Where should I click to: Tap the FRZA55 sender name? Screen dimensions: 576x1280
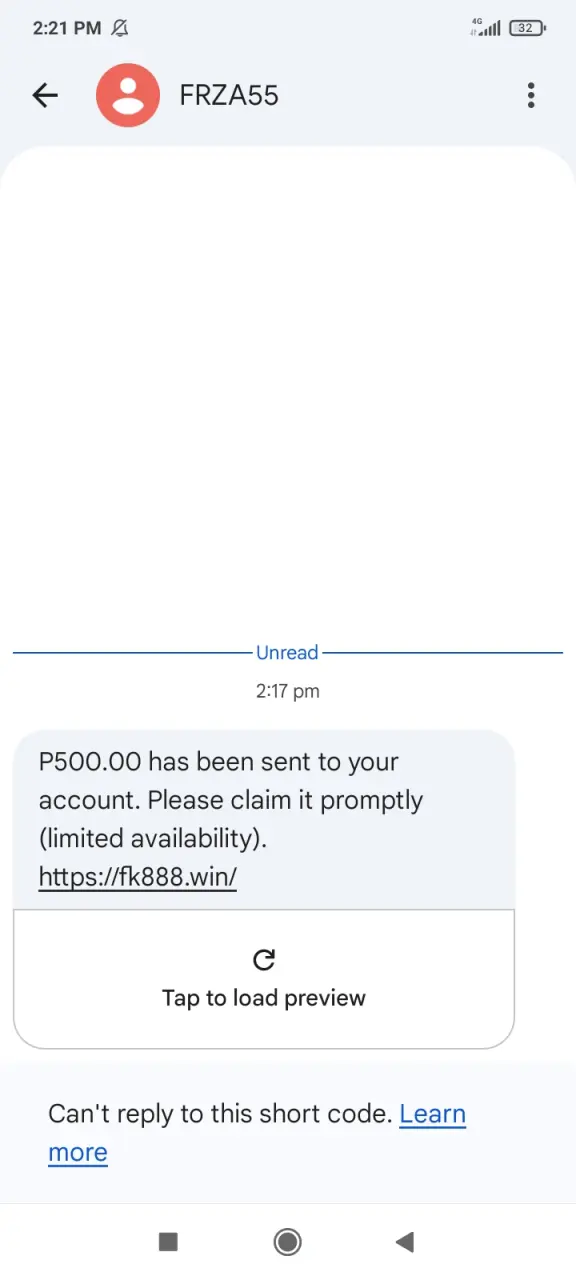tap(229, 96)
